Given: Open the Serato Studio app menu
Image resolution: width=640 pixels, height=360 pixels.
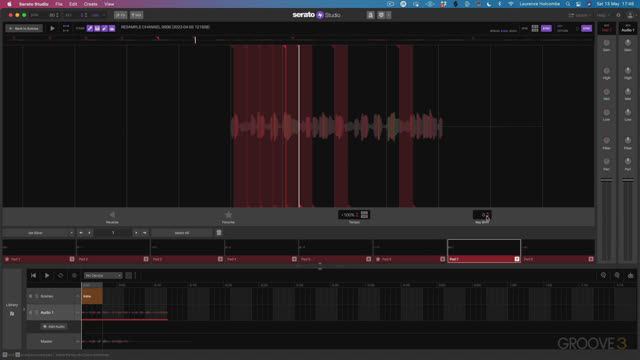Looking at the screenshot, I should coord(33,4).
